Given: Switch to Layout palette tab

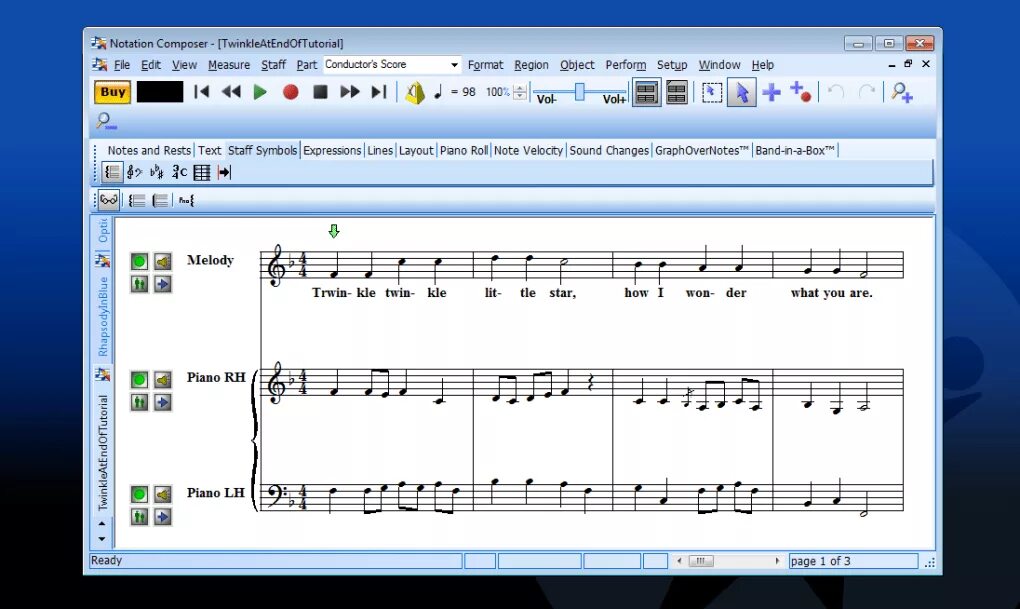Looking at the screenshot, I should (416, 150).
